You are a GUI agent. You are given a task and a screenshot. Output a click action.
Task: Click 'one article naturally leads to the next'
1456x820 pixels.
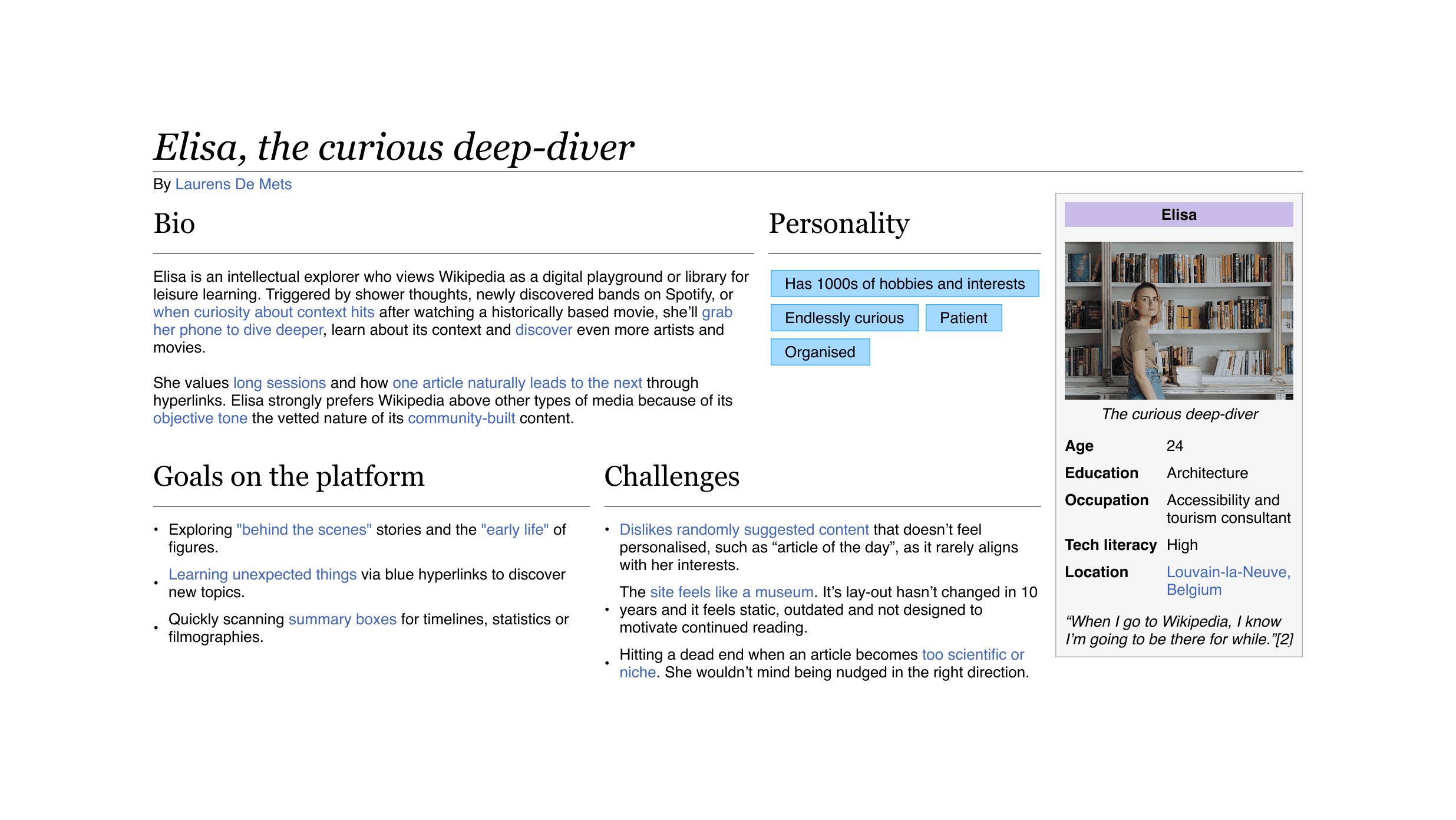(517, 383)
